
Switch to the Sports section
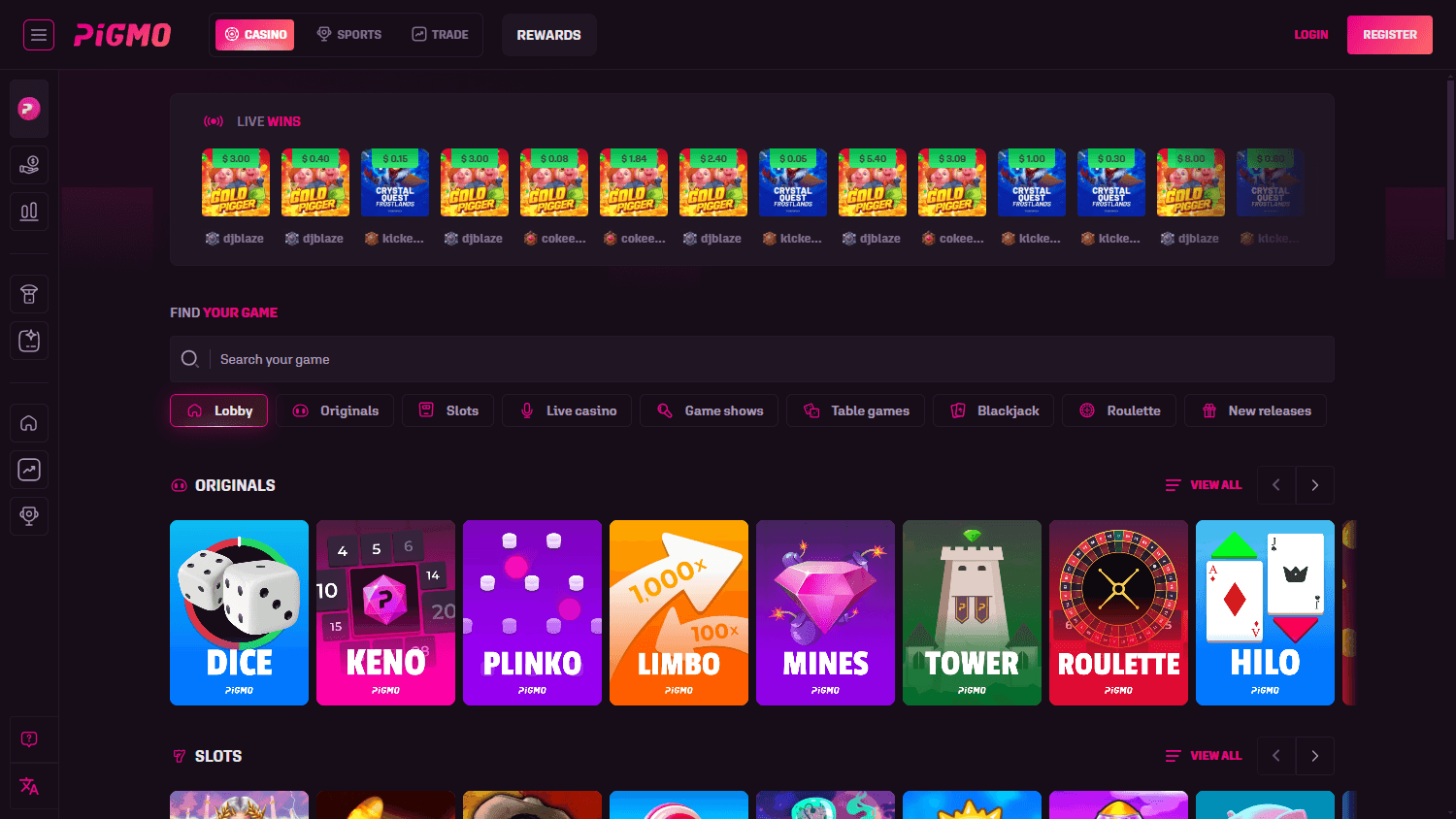click(x=349, y=35)
